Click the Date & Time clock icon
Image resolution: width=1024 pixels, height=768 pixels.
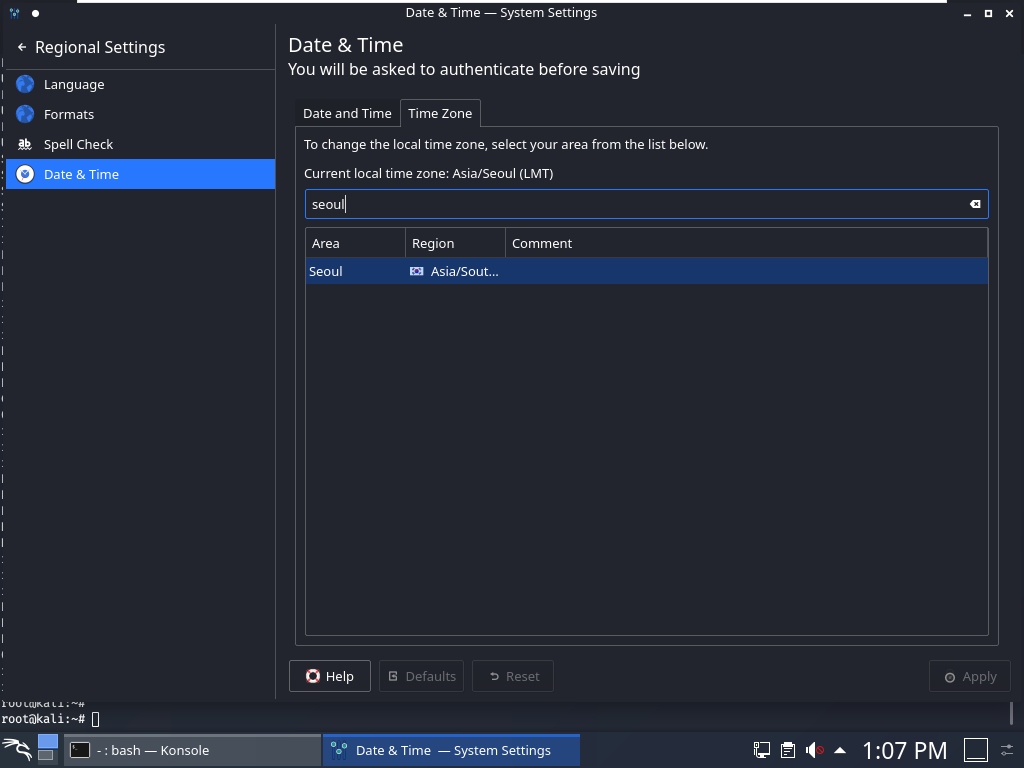tap(25, 174)
